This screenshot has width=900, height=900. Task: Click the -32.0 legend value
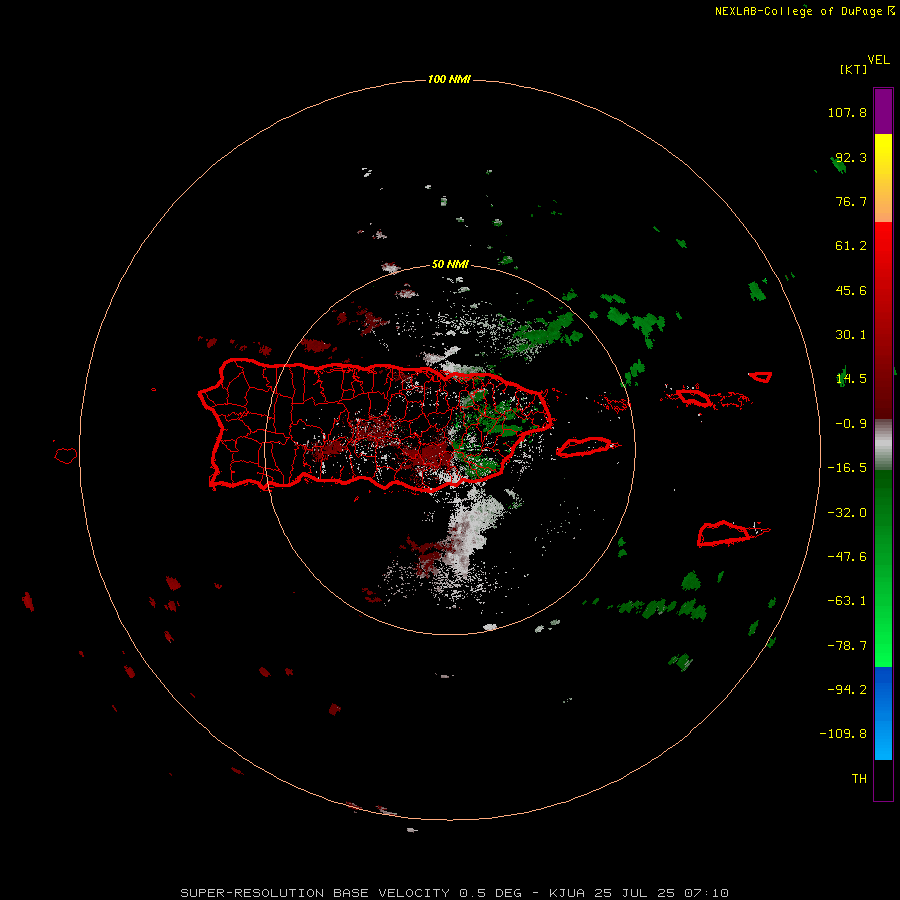click(847, 513)
